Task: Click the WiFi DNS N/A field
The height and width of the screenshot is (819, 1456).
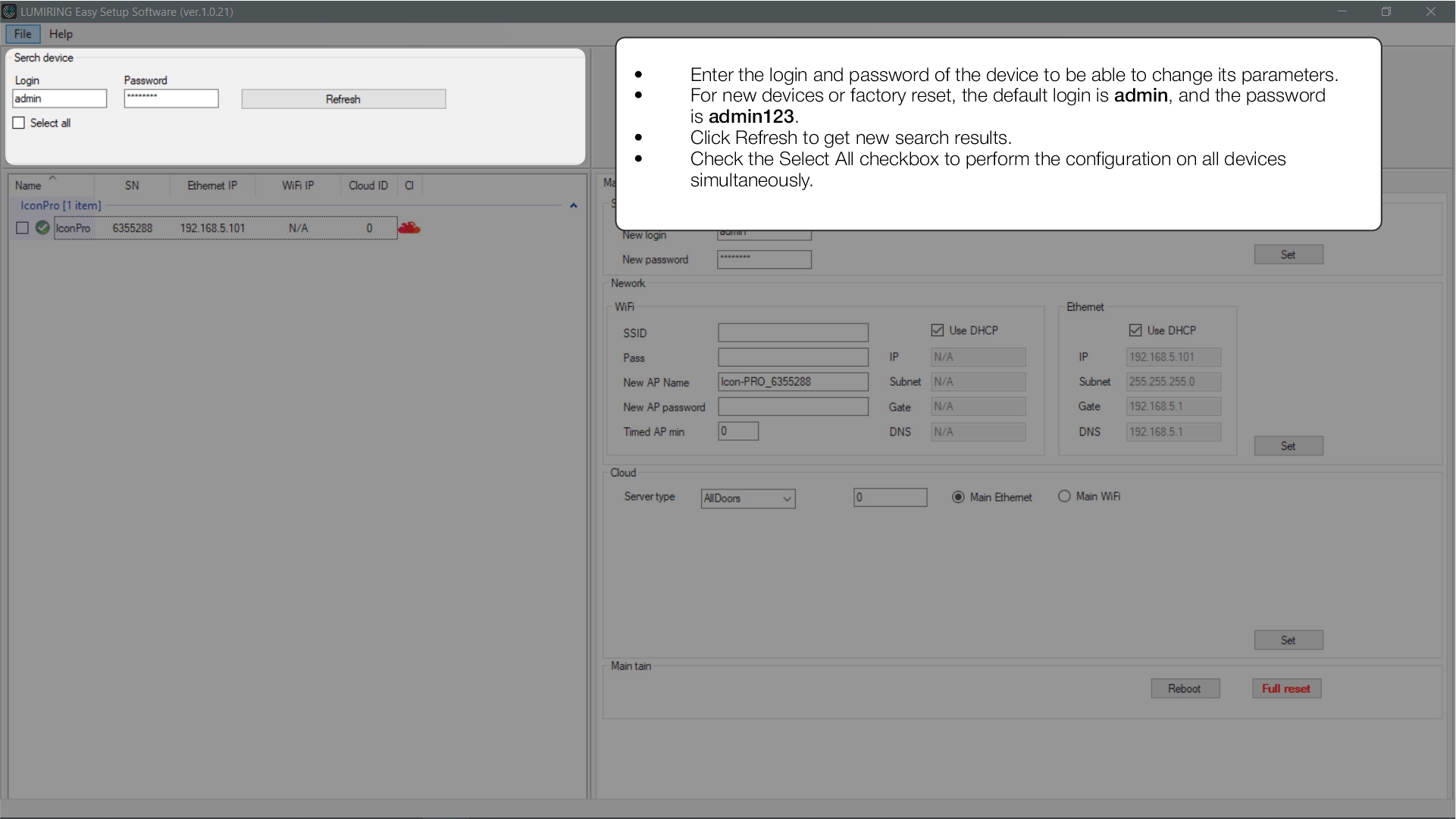Action: (x=978, y=432)
